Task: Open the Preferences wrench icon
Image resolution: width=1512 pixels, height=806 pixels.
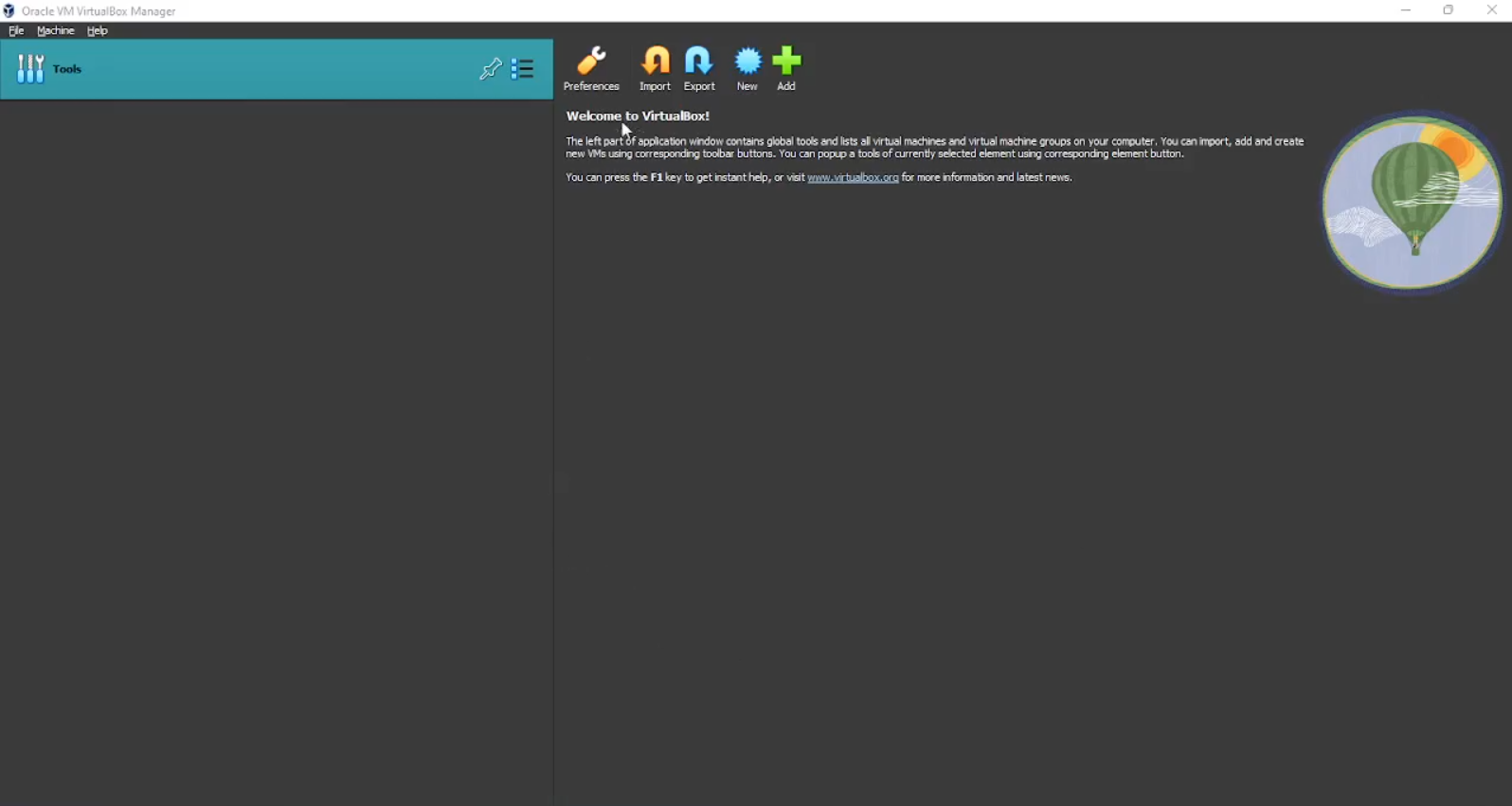Action: pyautogui.click(x=591, y=63)
